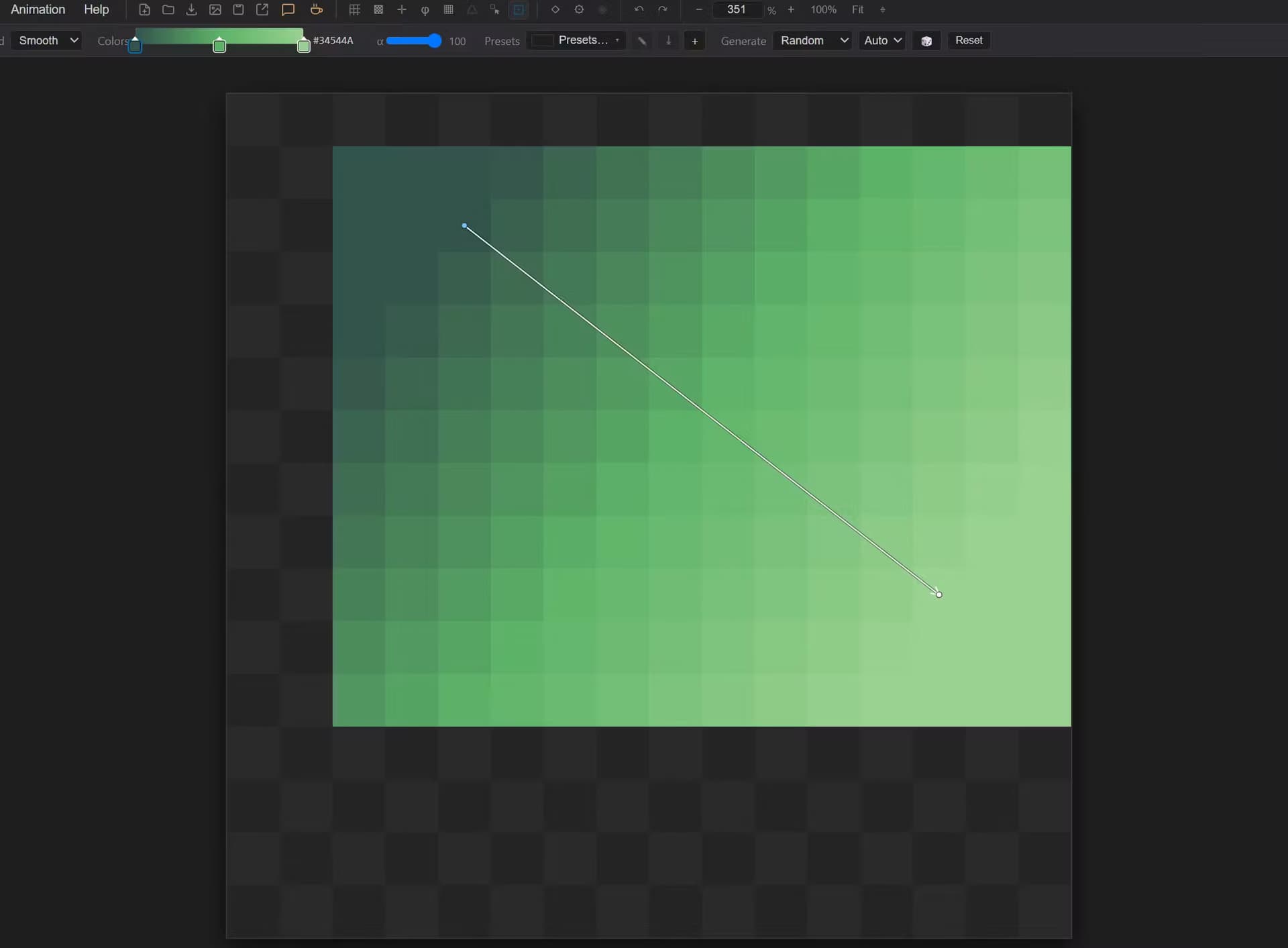
Task: Click the new file icon
Action: tap(144, 9)
